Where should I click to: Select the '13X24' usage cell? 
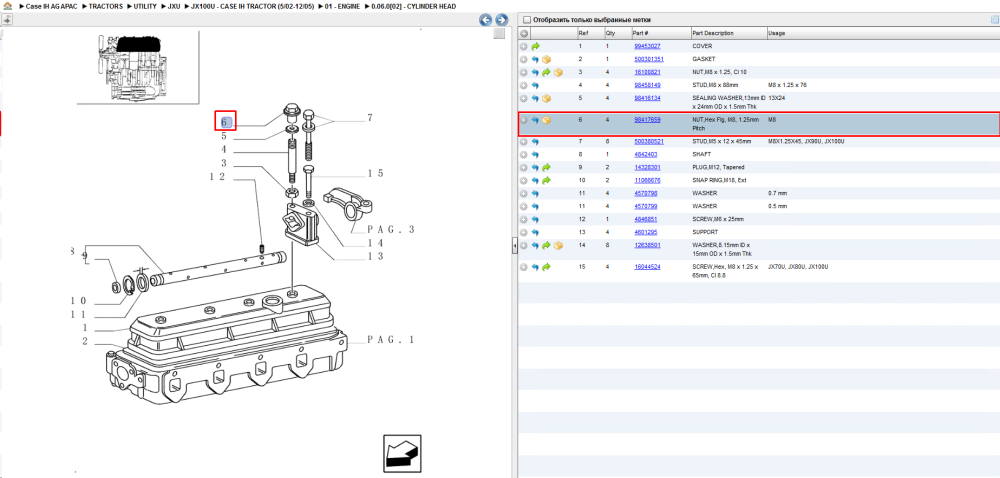(x=777, y=99)
